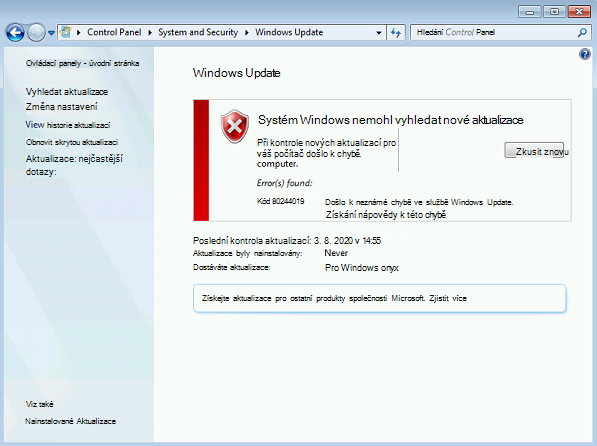Click Vyhledat aktualizace
The image size is (597, 446).
67,92
